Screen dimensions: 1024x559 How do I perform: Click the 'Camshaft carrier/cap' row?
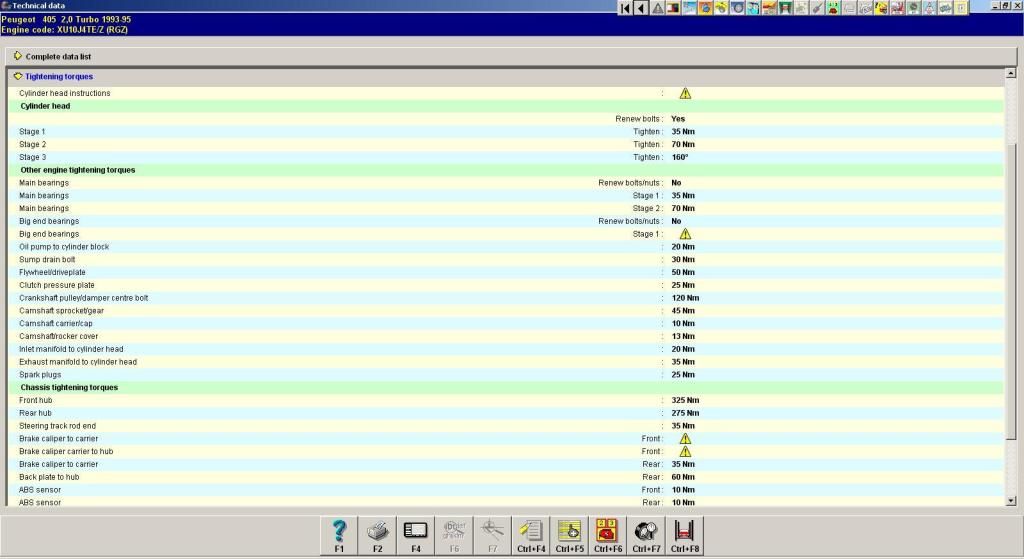506,323
